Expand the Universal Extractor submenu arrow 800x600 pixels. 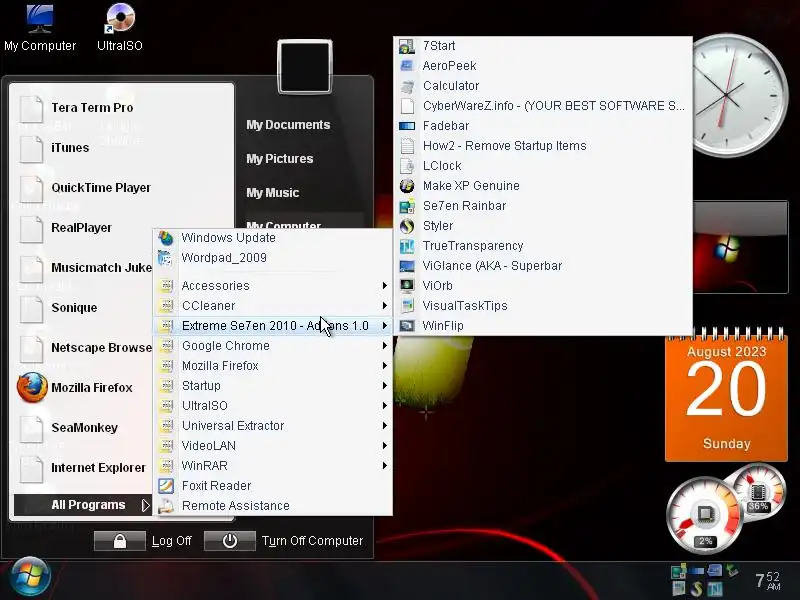click(x=385, y=426)
